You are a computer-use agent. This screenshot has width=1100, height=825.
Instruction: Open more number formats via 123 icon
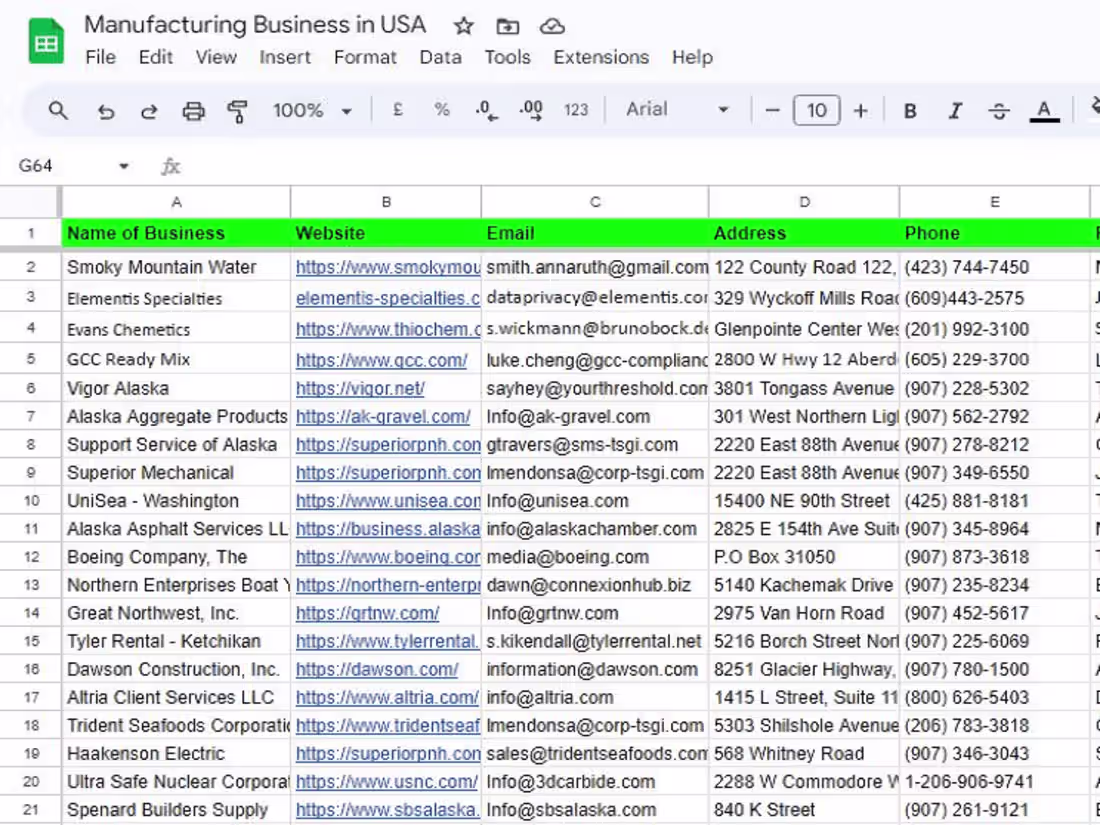click(576, 110)
